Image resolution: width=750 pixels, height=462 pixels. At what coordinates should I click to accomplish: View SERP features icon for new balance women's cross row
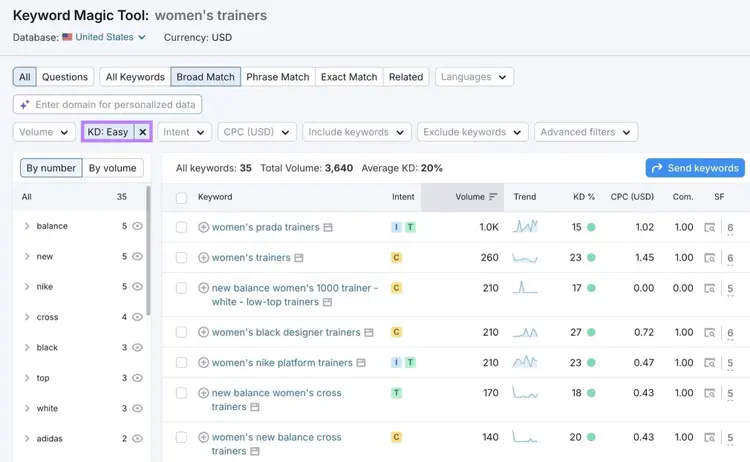(710, 393)
